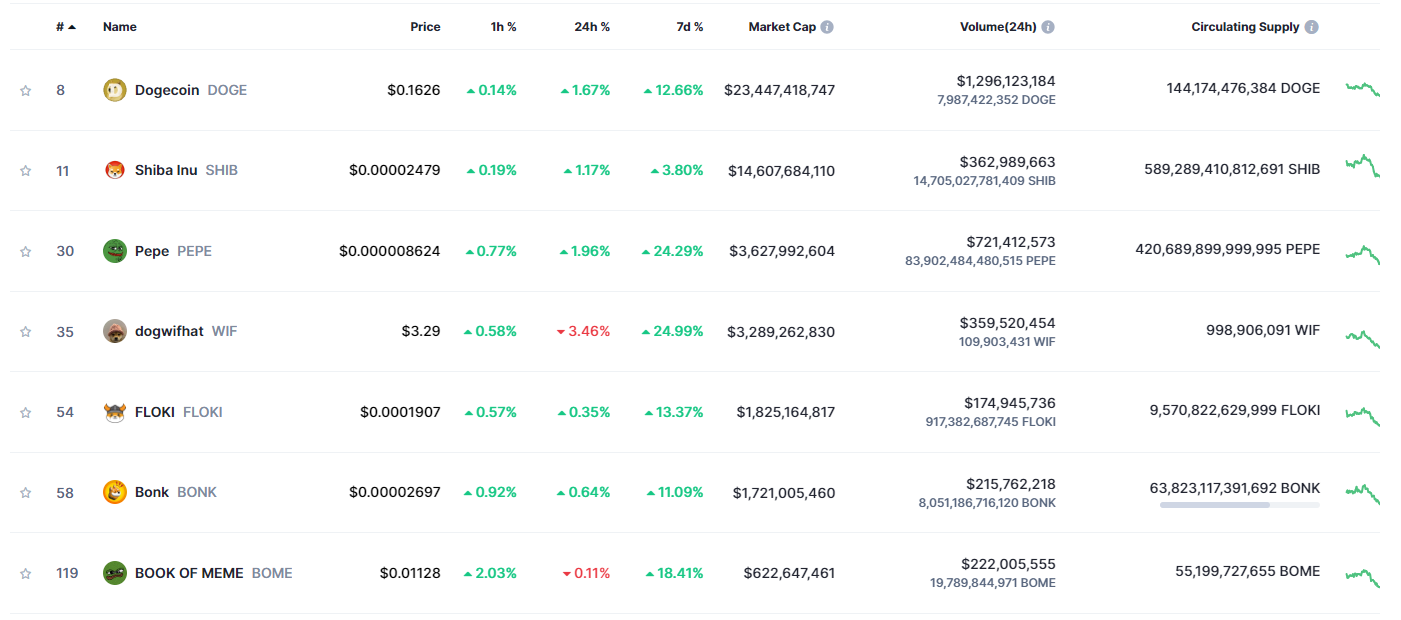1401x620 pixels.
Task: Add Dogecoin to watchlist with star
Action: click(x=25, y=90)
